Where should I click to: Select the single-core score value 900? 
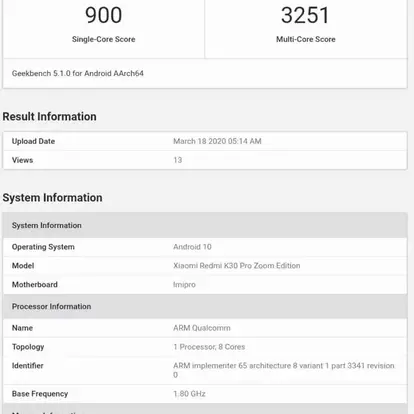pyautogui.click(x=103, y=15)
